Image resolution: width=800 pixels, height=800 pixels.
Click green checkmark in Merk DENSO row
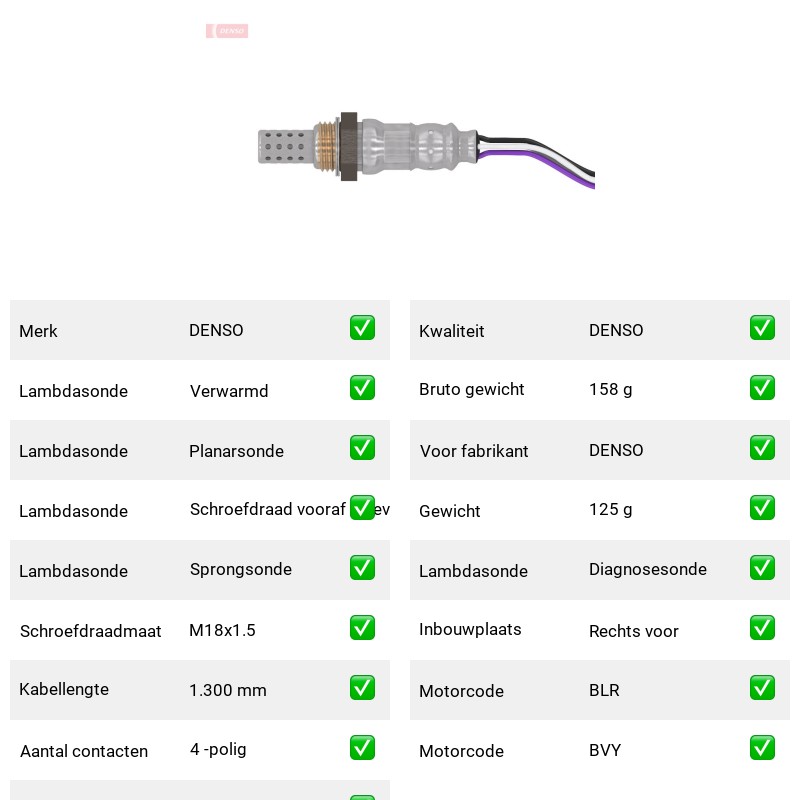click(x=362, y=328)
